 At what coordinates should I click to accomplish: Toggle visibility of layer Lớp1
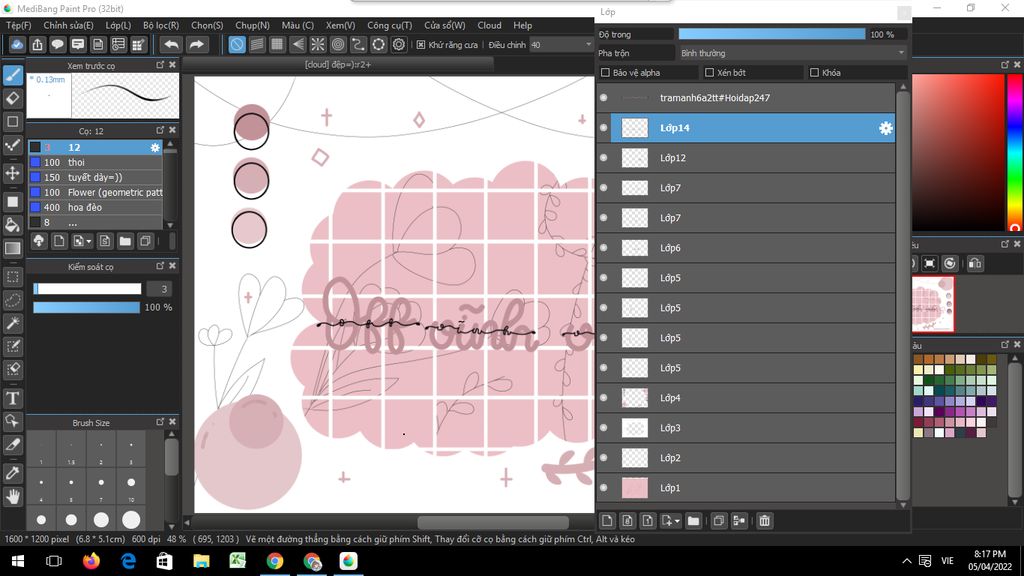604,488
